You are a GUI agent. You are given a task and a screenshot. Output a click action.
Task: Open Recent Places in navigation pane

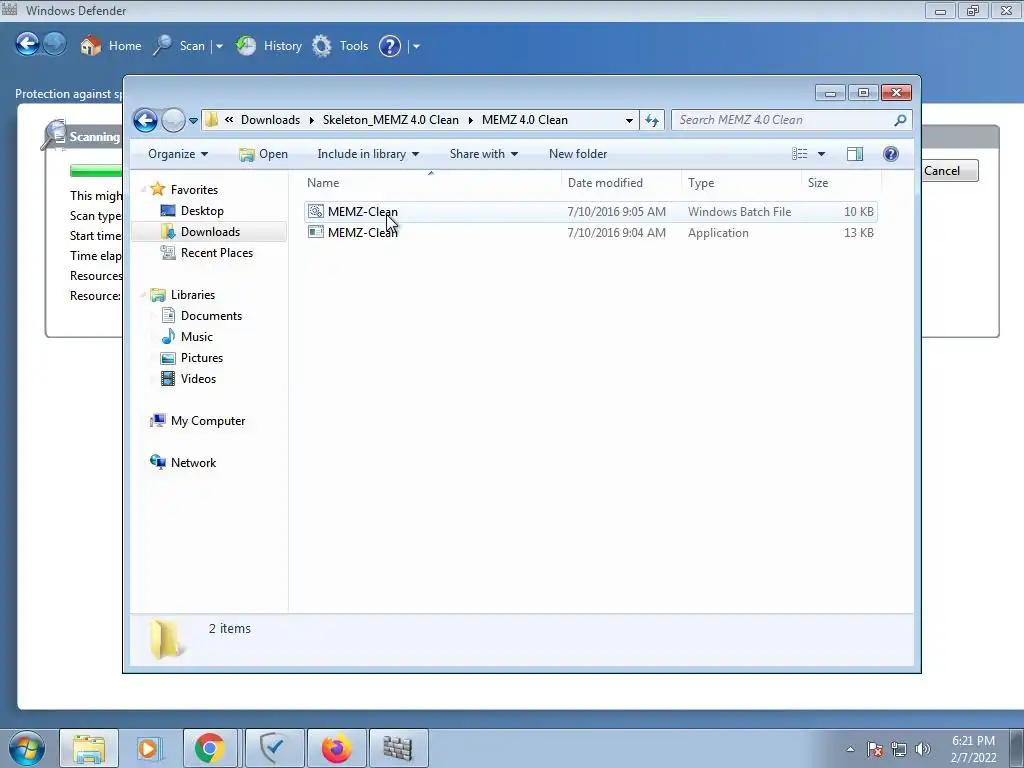coord(216,253)
